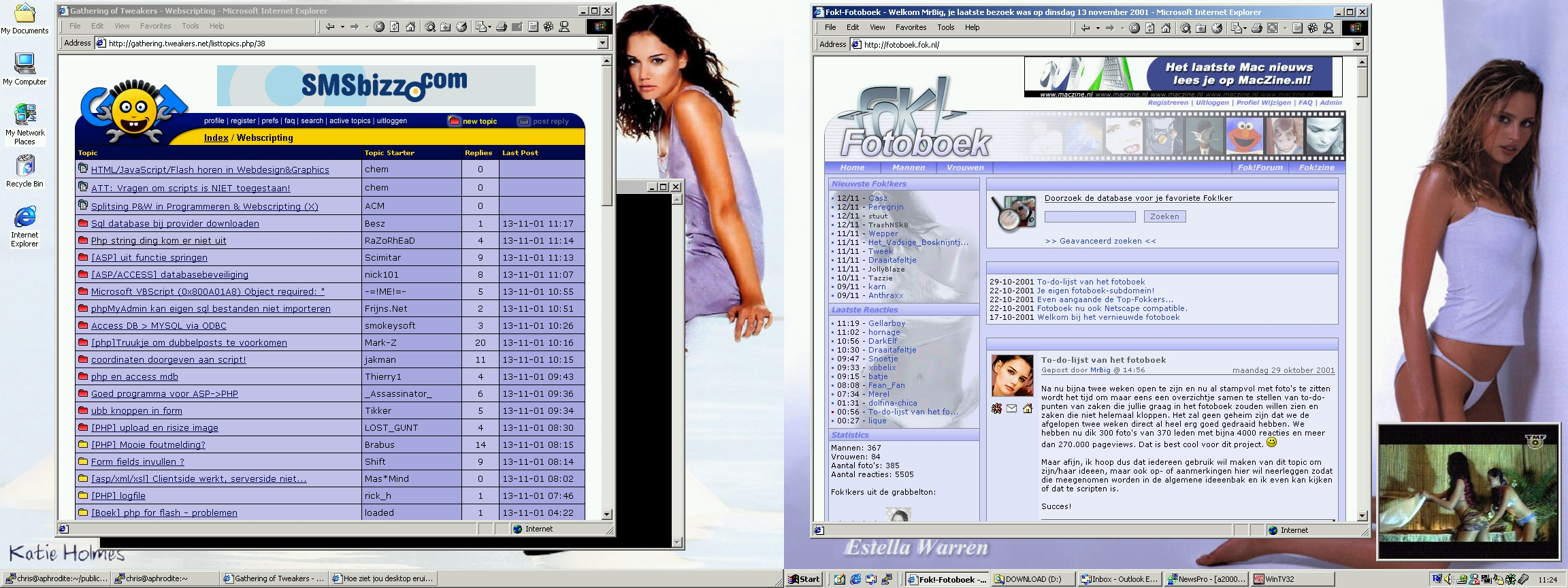Click SMSbizz.com banner advertisement
Screen dimensions: 1568x588
point(376,86)
